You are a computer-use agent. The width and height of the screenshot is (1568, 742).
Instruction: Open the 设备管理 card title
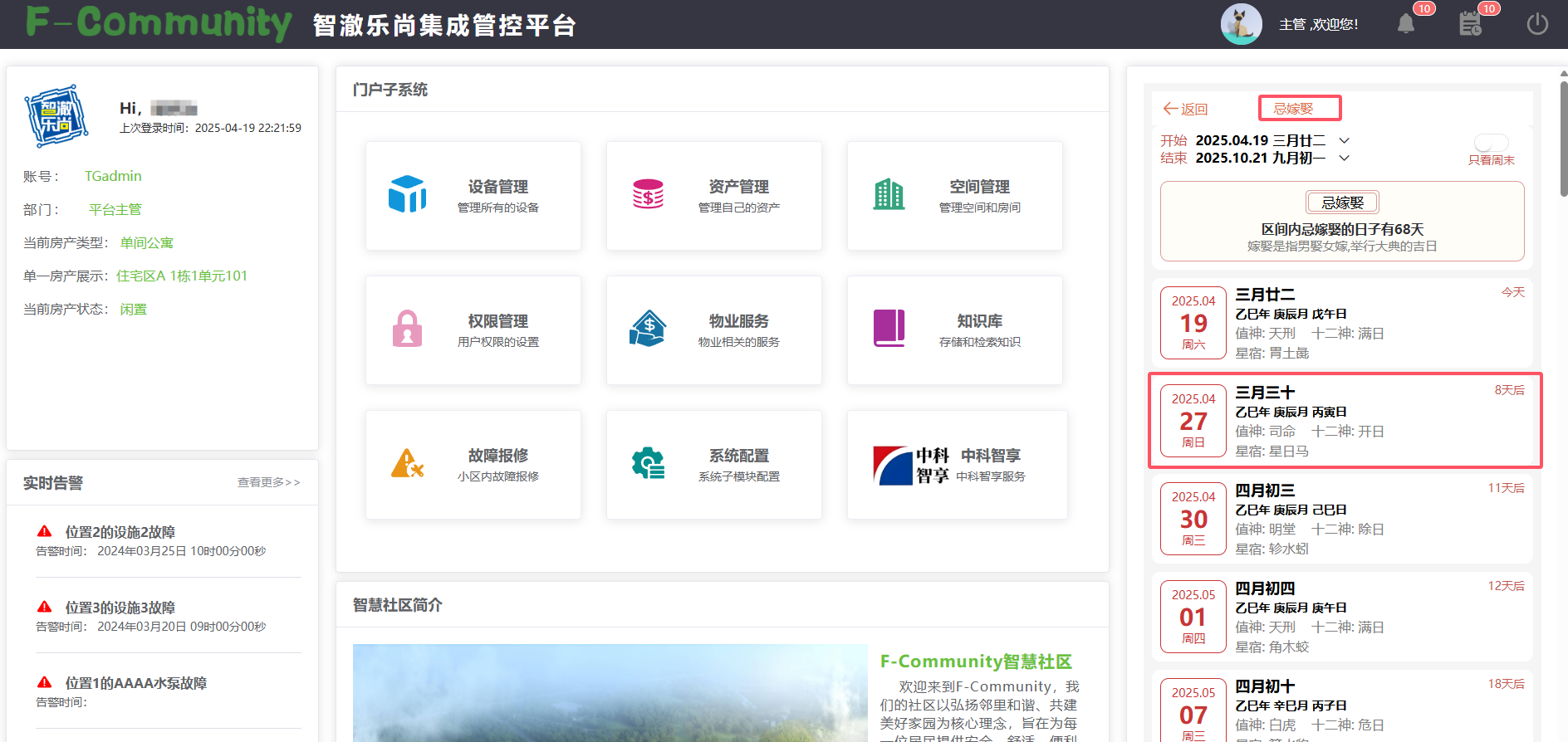point(498,187)
